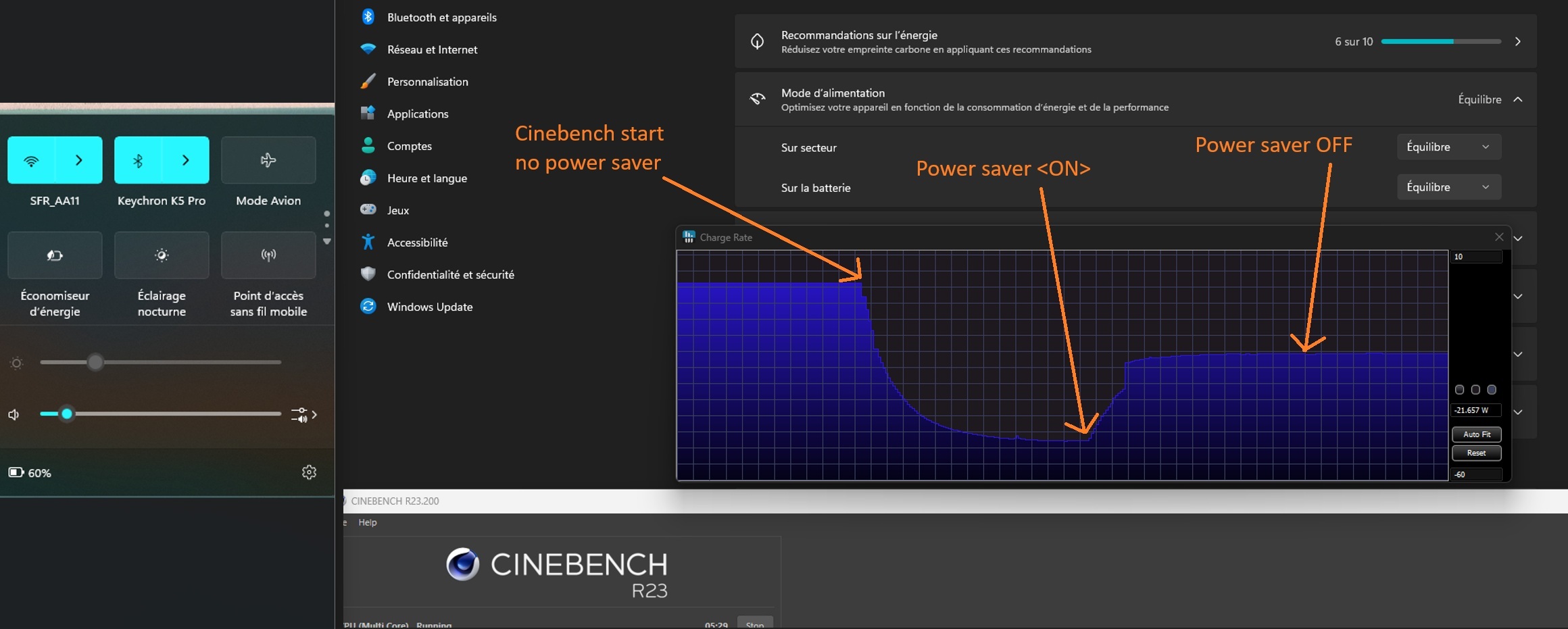The height and width of the screenshot is (629, 1568).
Task: Toggle Wi-Fi using the SFR_AA11 tile icon
Action: 31,160
